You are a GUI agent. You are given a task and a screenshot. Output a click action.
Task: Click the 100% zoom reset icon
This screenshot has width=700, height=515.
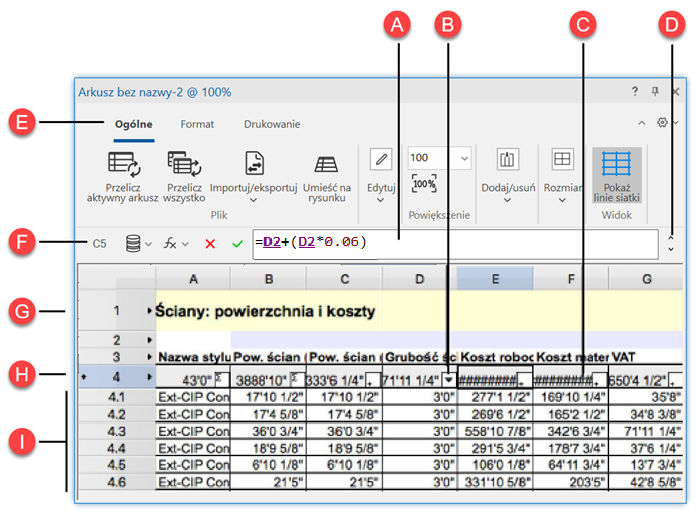click(x=424, y=185)
